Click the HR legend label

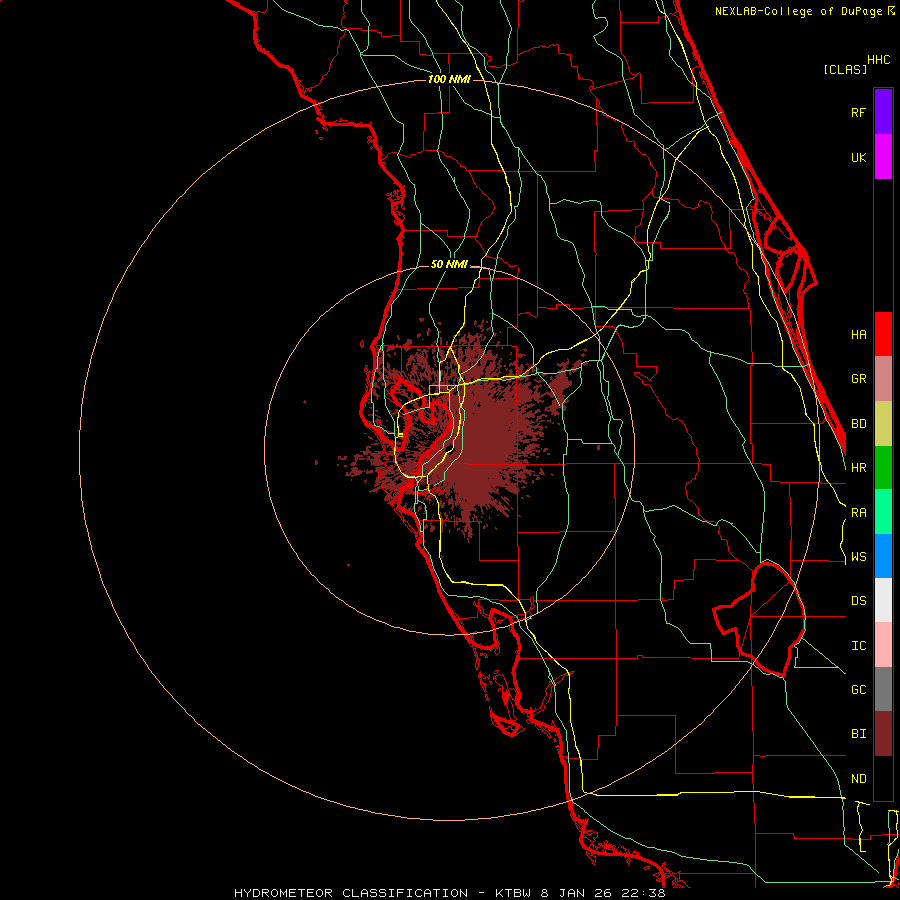pyautogui.click(x=858, y=468)
